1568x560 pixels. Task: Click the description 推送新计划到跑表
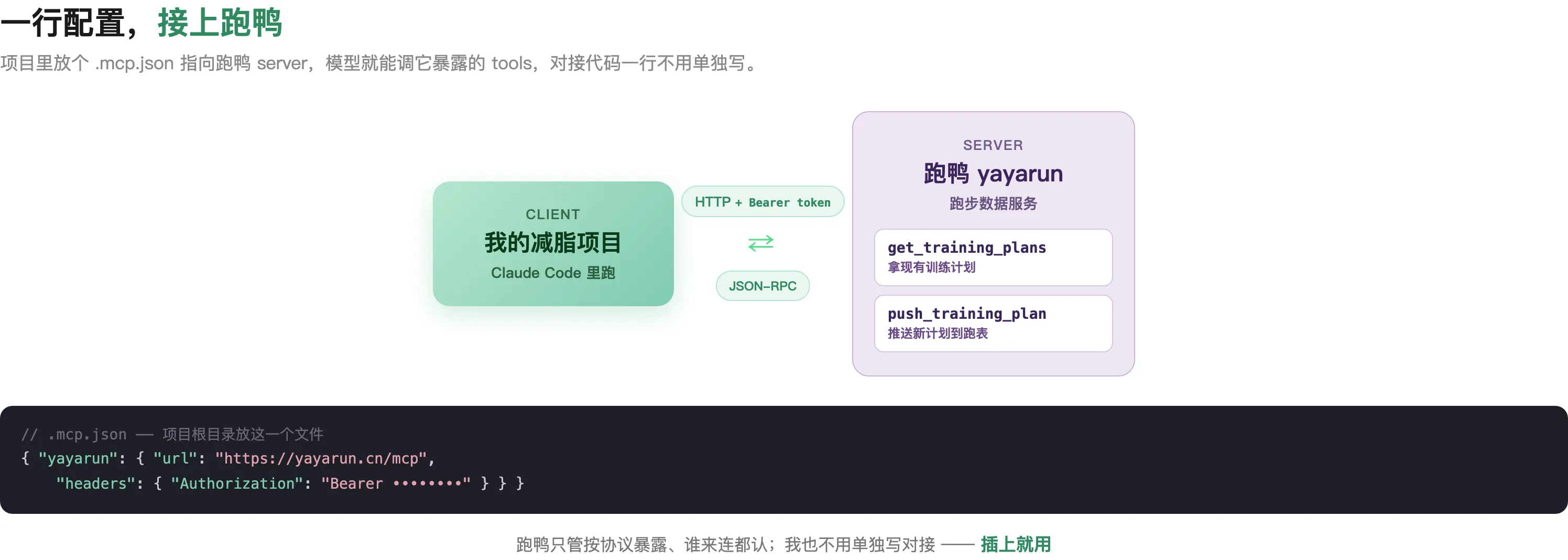(x=938, y=333)
